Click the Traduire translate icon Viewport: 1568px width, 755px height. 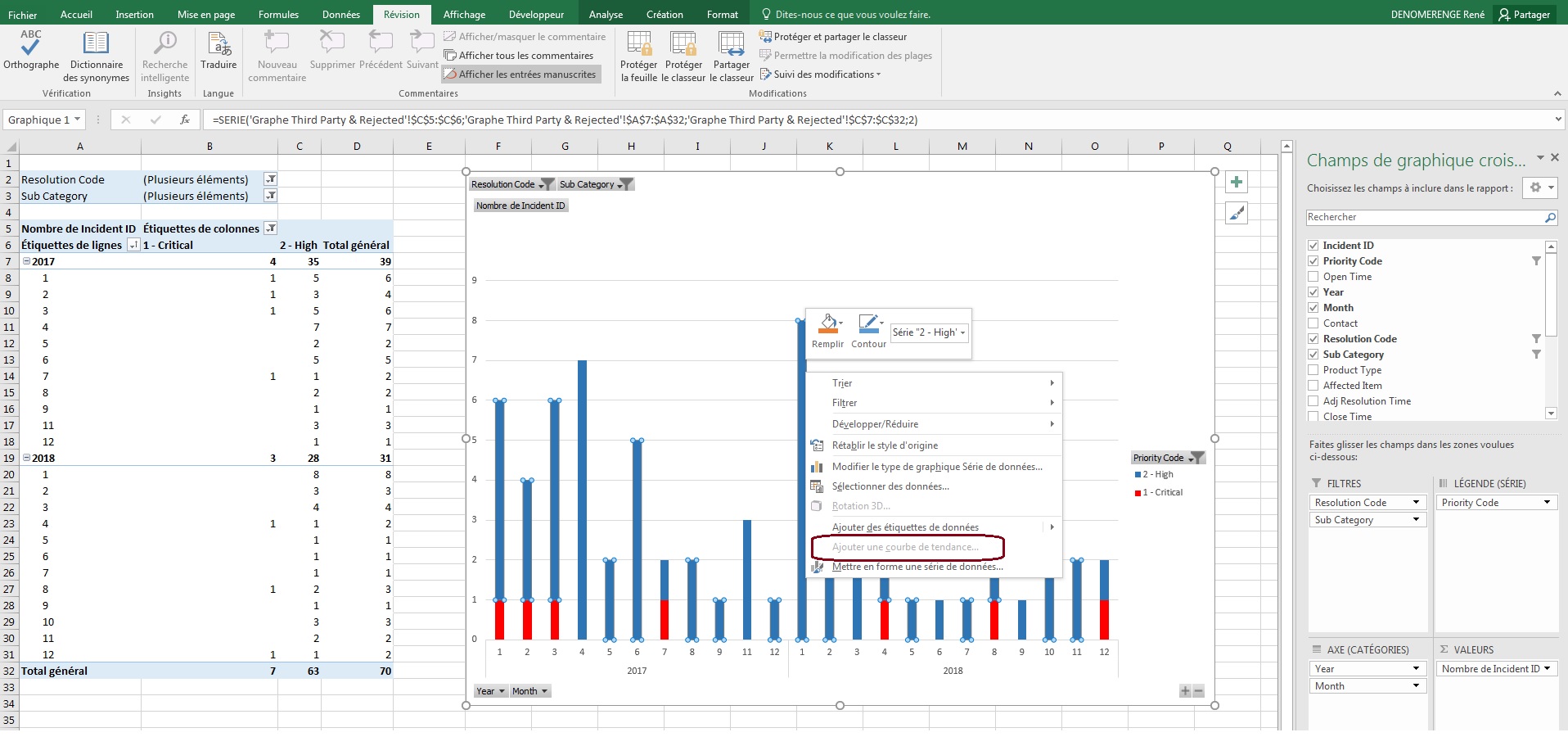pyautogui.click(x=219, y=44)
